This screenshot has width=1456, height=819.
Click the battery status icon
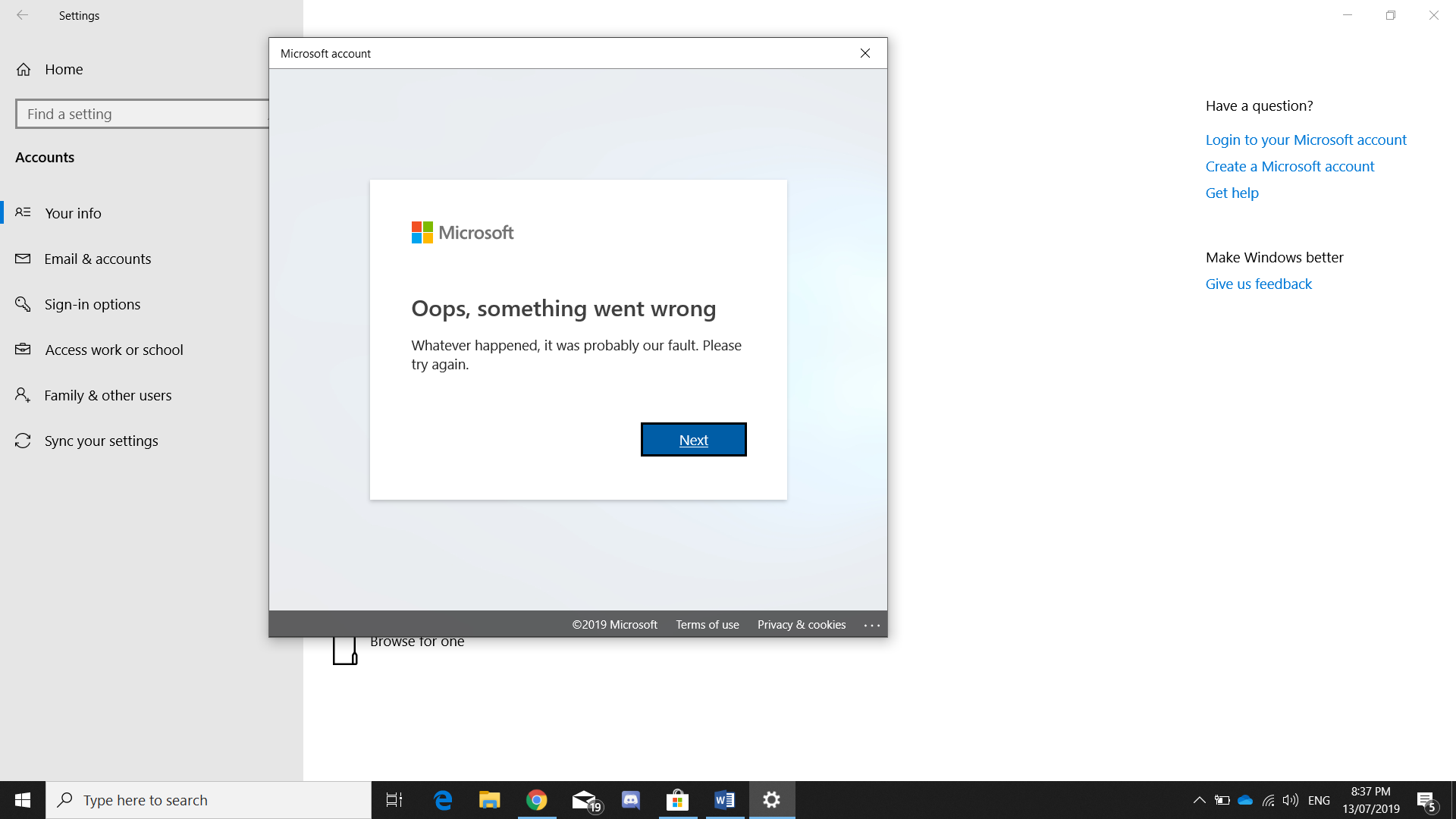tap(1222, 800)
